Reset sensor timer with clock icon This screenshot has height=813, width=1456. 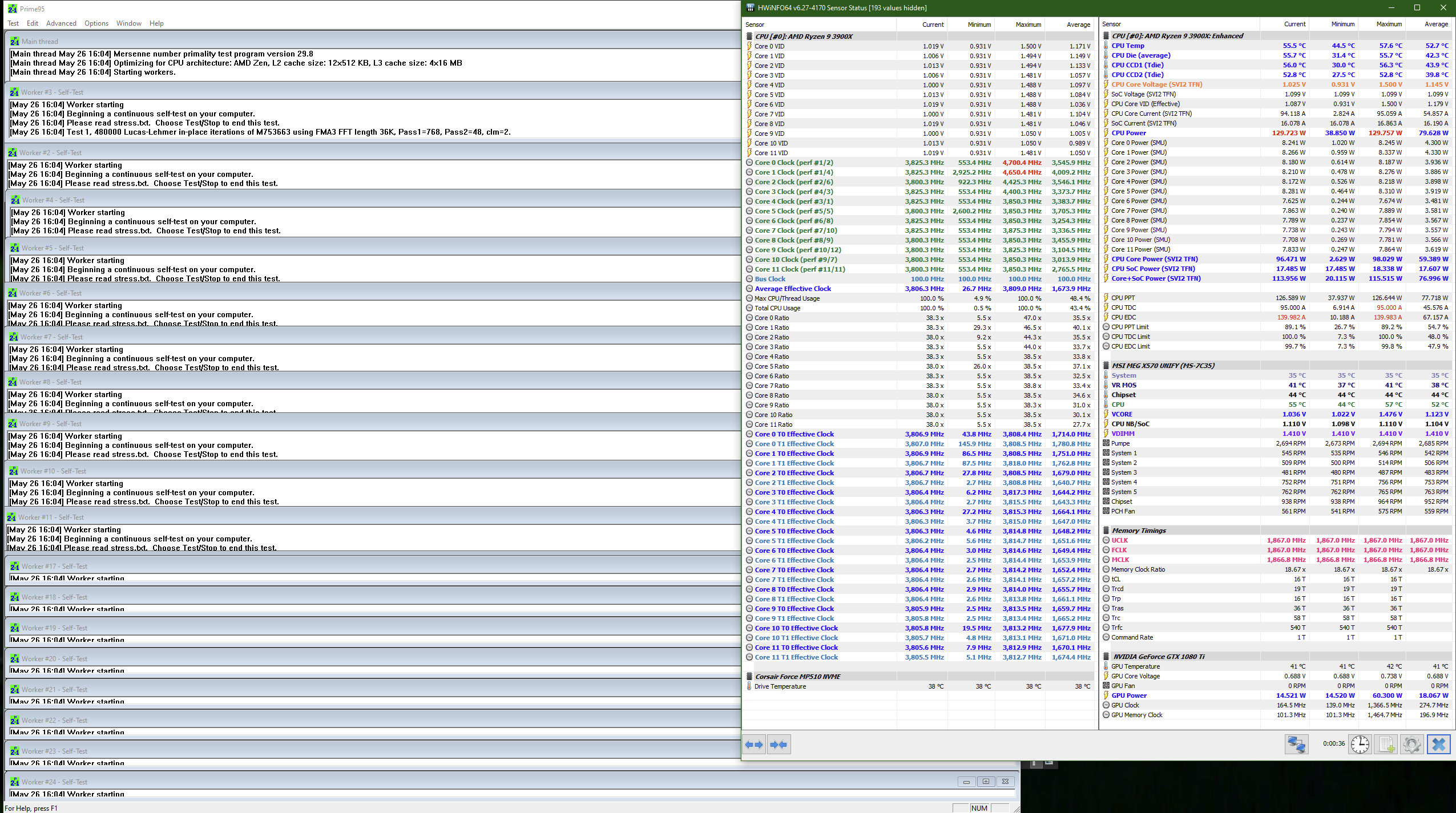click(x=1360, y=745)
